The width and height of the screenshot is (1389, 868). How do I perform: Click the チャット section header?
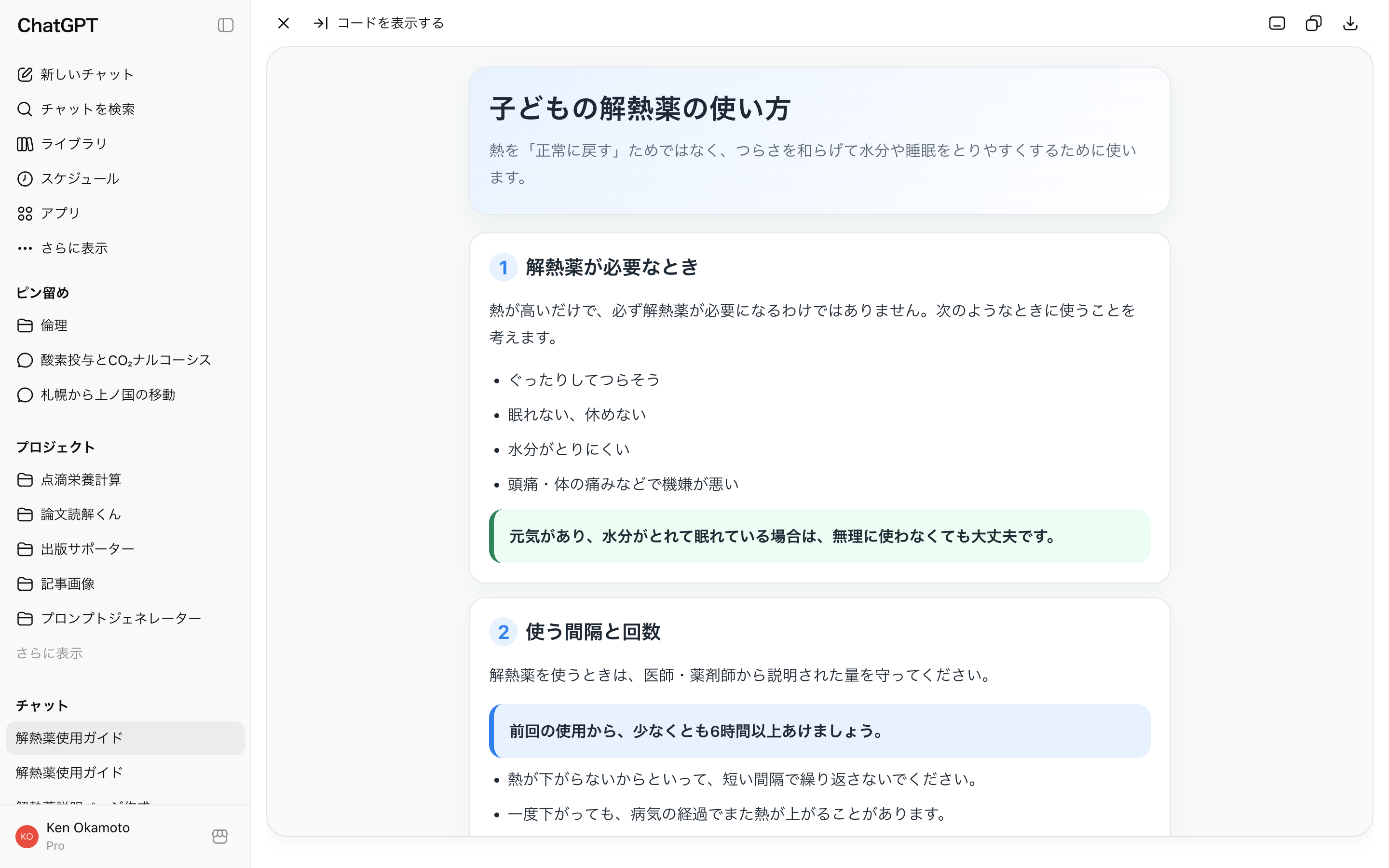(x=42, y=705)
